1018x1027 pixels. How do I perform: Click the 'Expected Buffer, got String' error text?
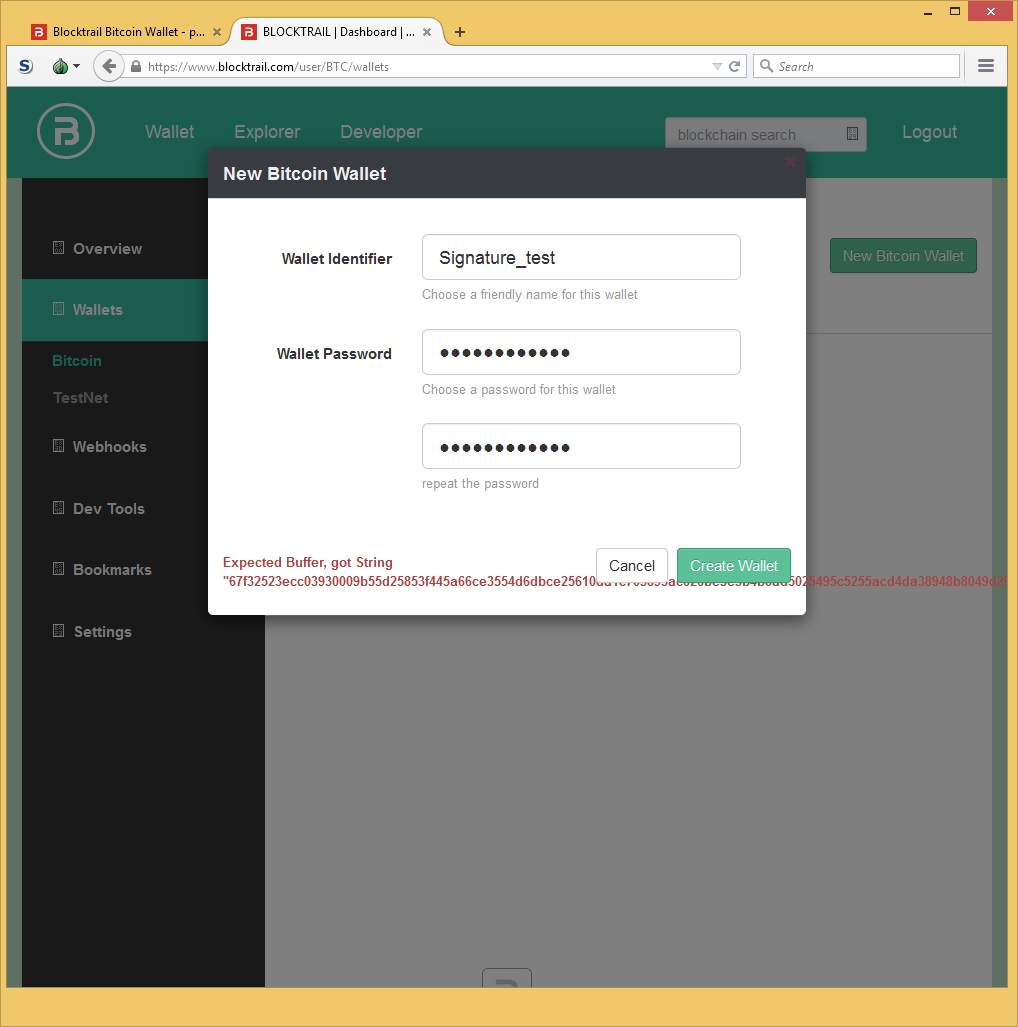tap(308, 563)
